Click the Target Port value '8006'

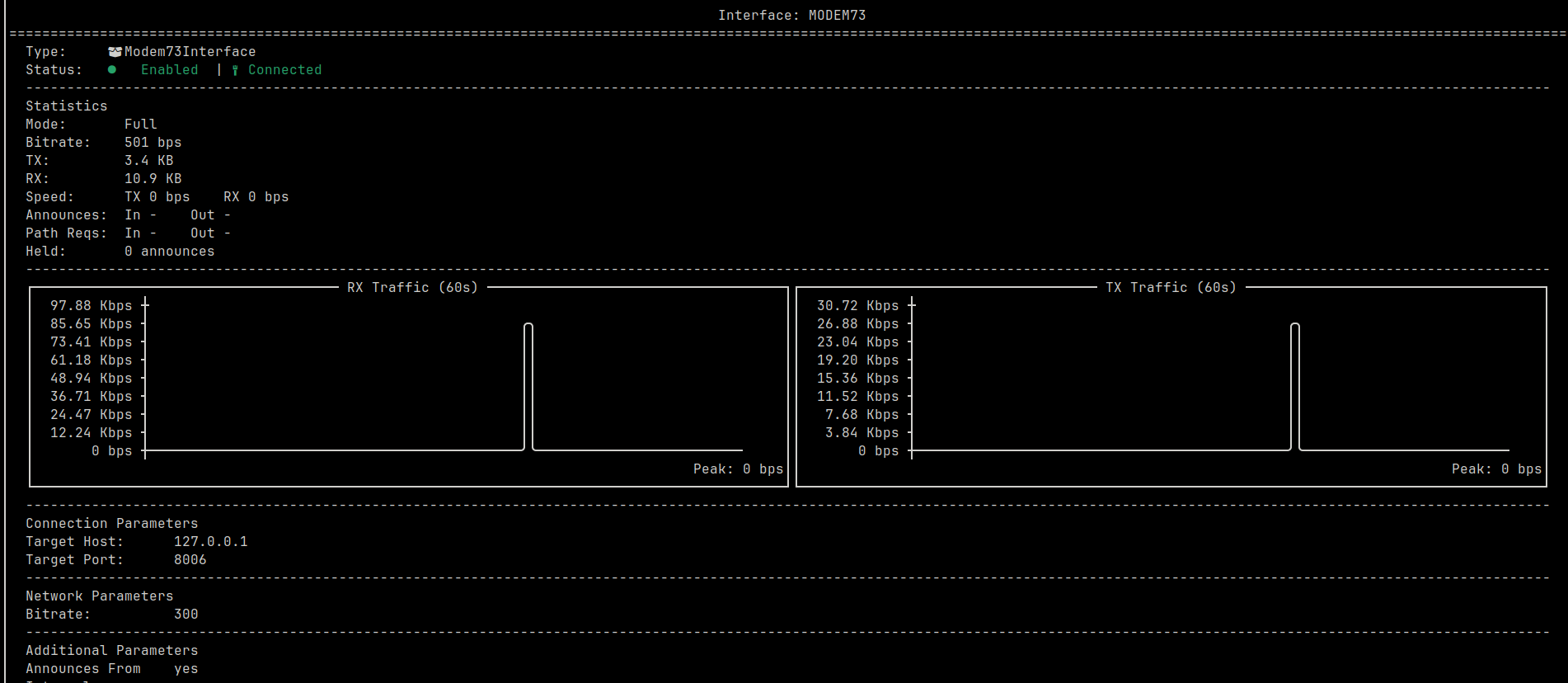190,560
